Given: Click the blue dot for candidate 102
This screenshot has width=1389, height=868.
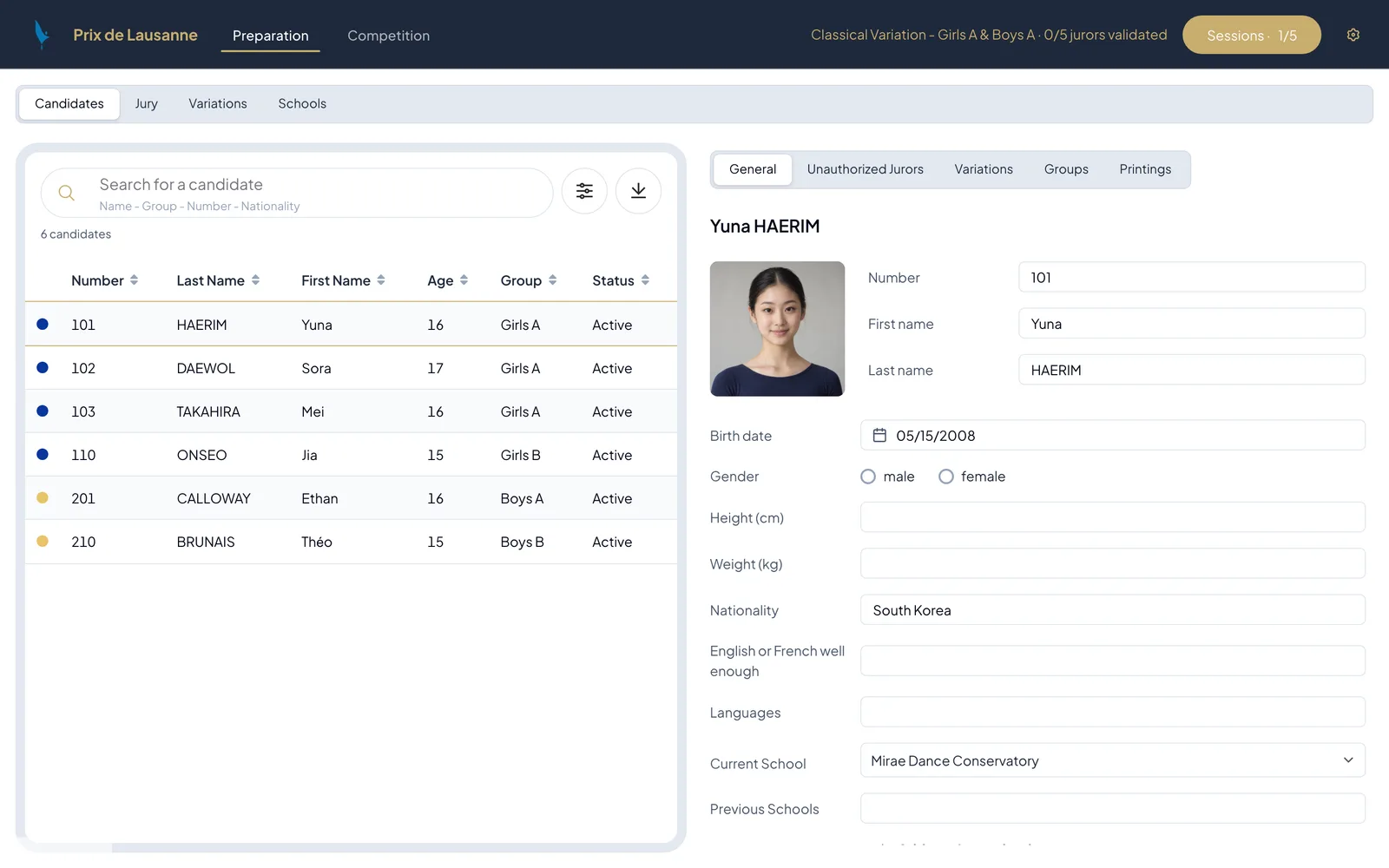Looking at the screenshot, I should (x=43, y=367).
